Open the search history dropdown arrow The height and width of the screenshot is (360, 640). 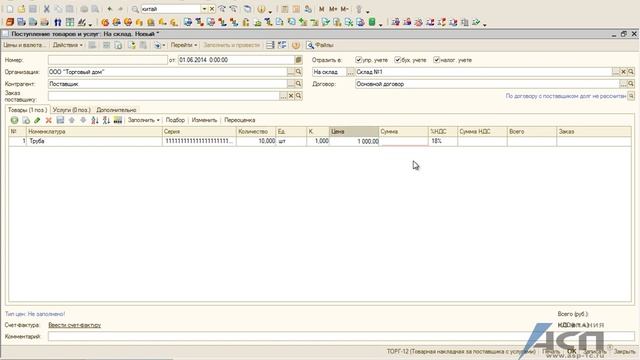point(204,9)
